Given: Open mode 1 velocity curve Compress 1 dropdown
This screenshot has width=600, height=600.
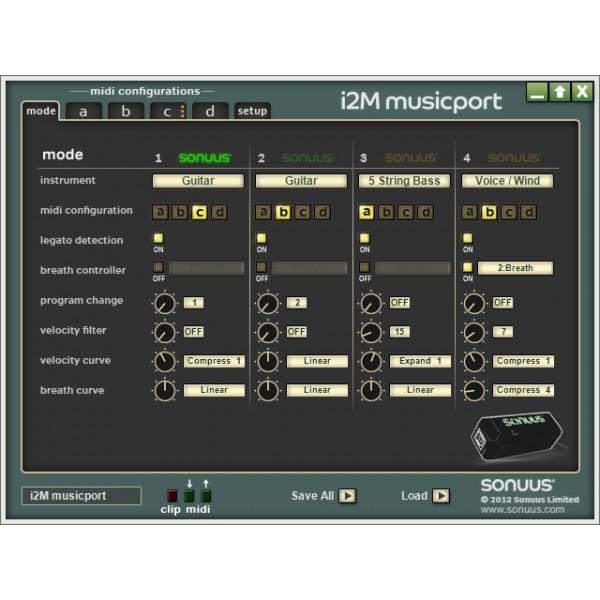Looking at the screenshot, I should tap(214, 361).
